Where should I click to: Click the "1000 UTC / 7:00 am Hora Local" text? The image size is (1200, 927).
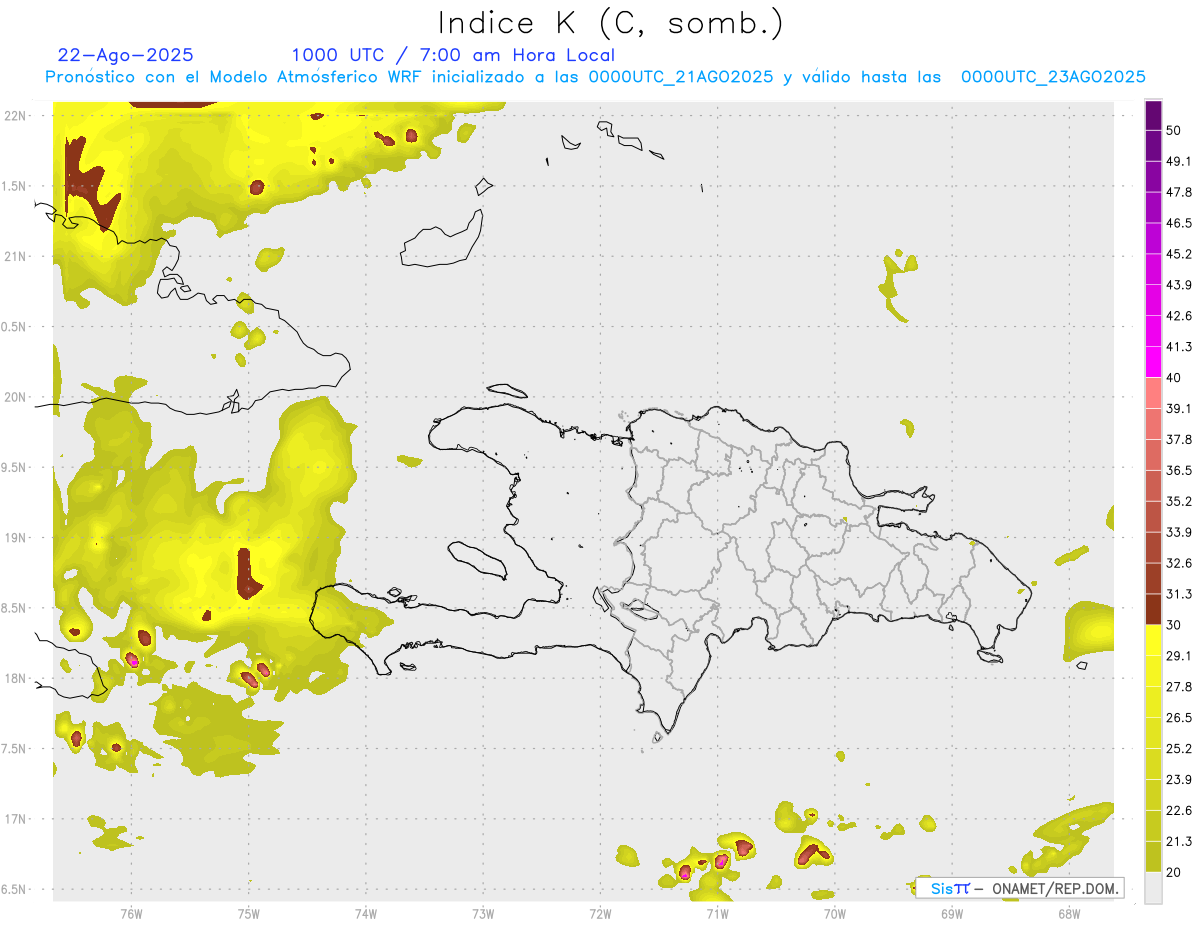(x=453, y=56)
